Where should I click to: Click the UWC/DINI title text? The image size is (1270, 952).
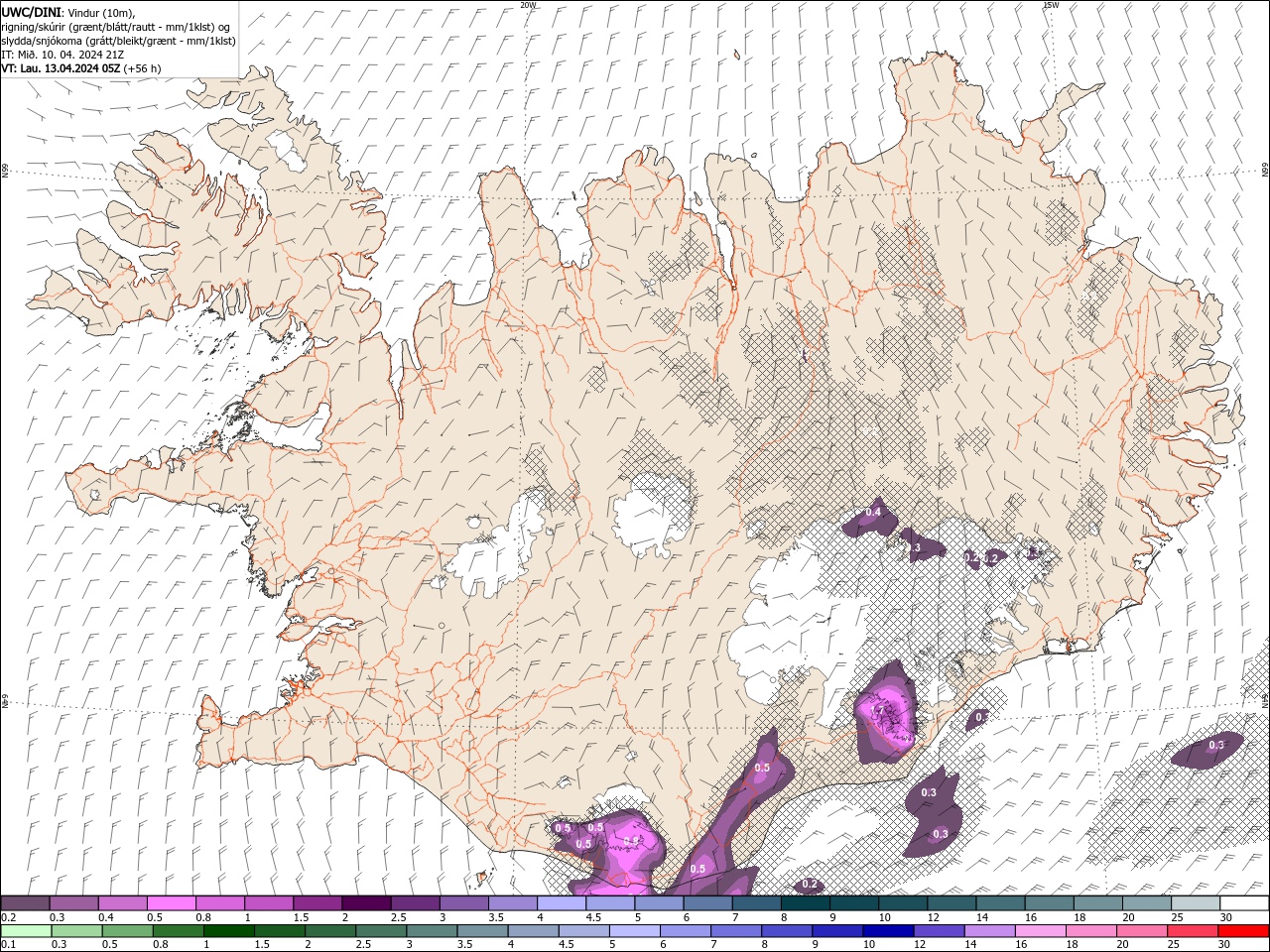30,12
